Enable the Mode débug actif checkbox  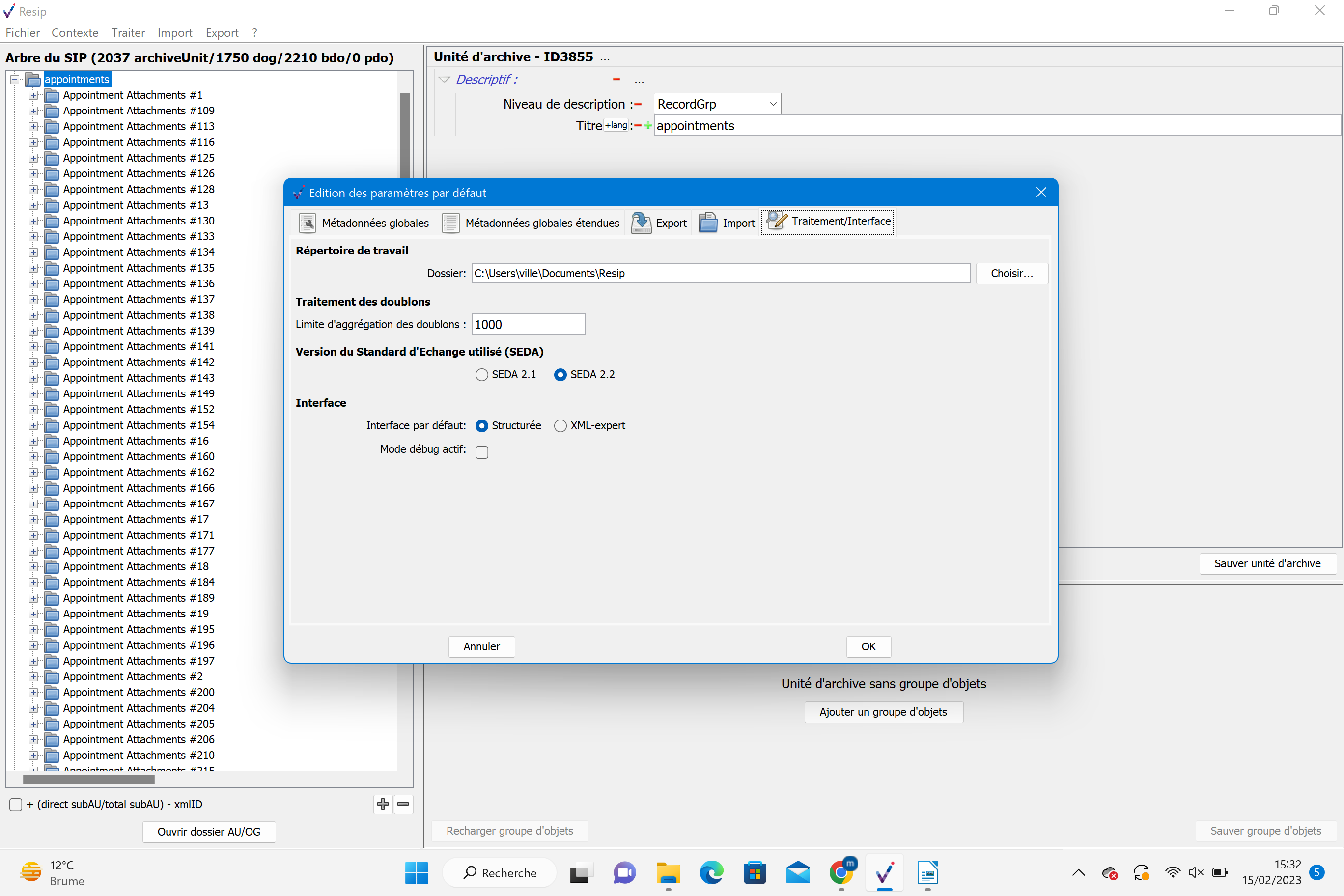click(x=482, y=452)
